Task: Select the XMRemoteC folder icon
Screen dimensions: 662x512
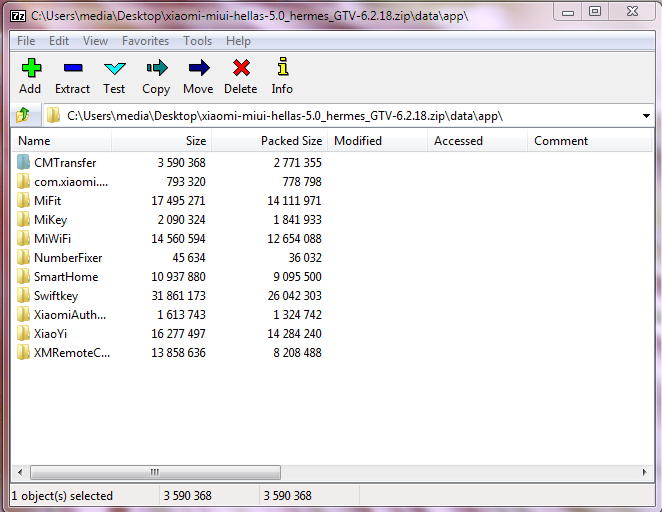Action: [x=24, y=352]
